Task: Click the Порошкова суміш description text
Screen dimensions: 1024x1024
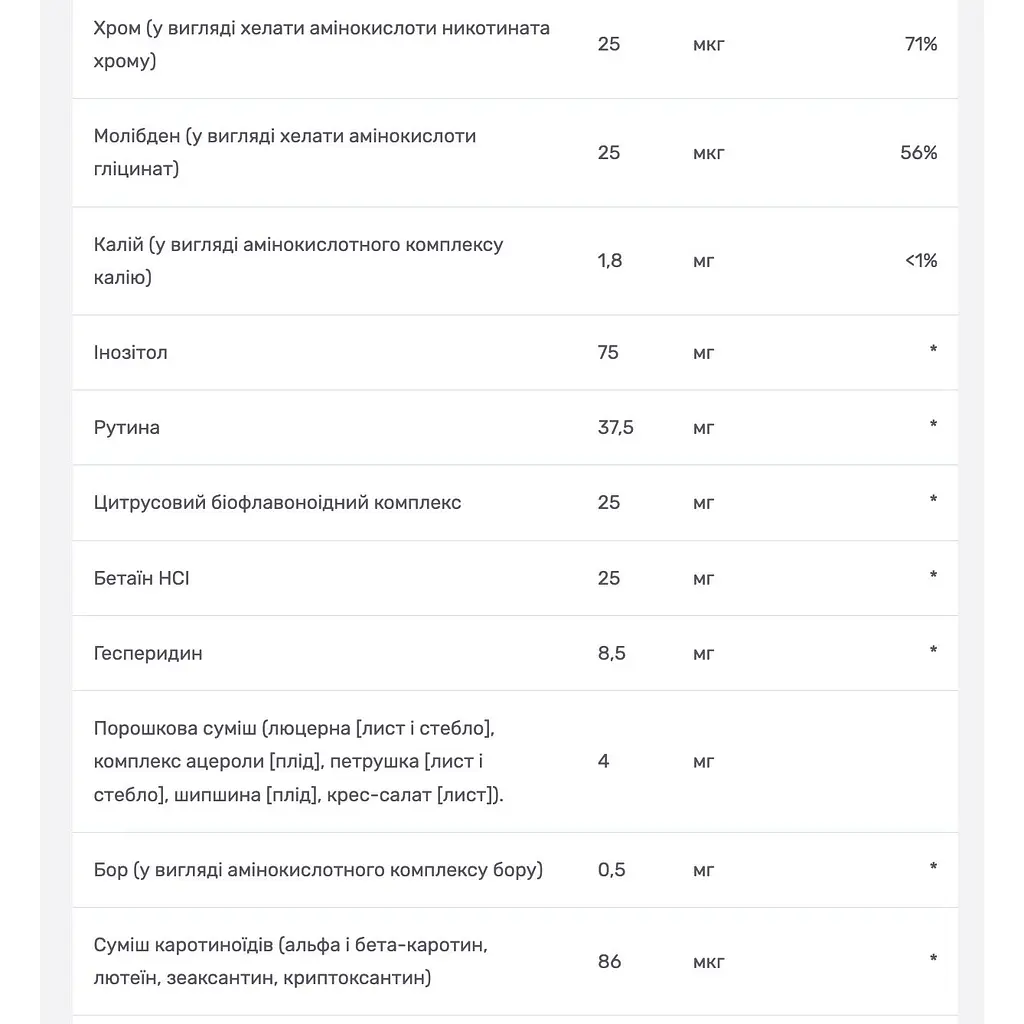Action: 298,761
